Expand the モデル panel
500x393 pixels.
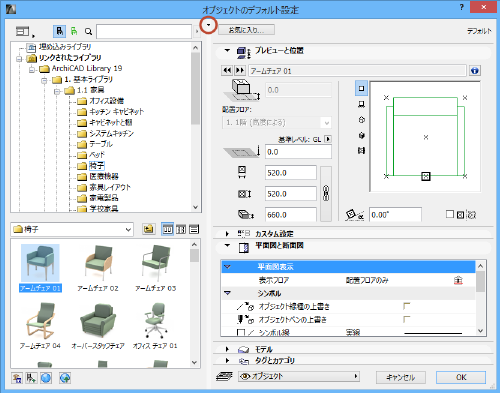pyautogui.click(x=227, y=349)
